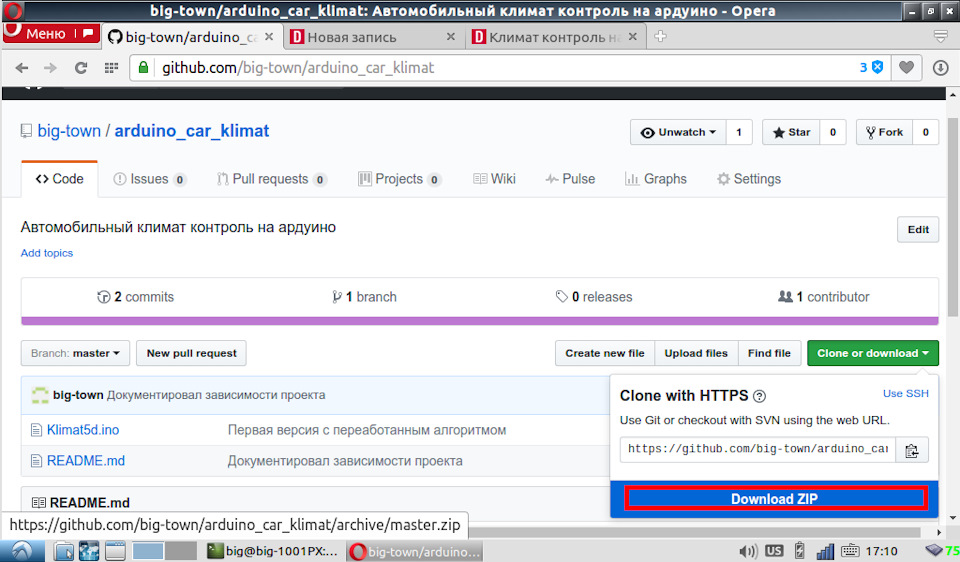
Task: Click the Clone with HTTPS help icon
Action: tap(759, 396)
